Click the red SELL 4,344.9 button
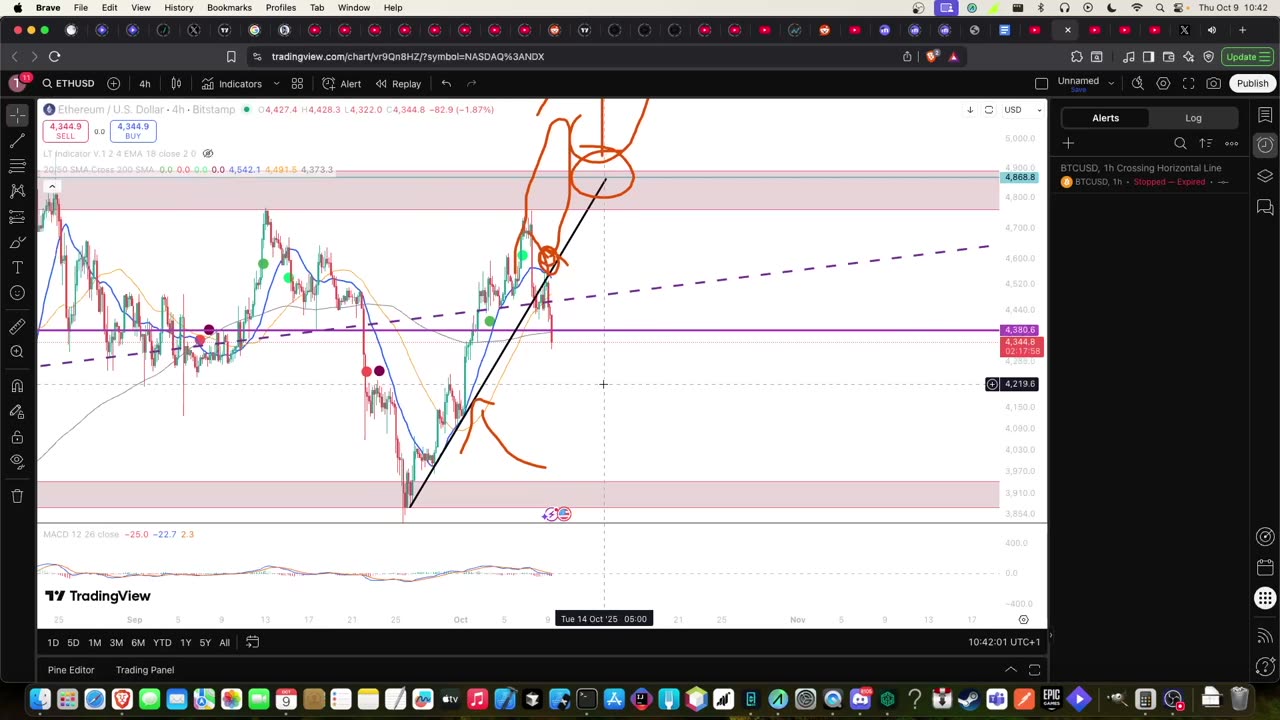 click(65, 131)
